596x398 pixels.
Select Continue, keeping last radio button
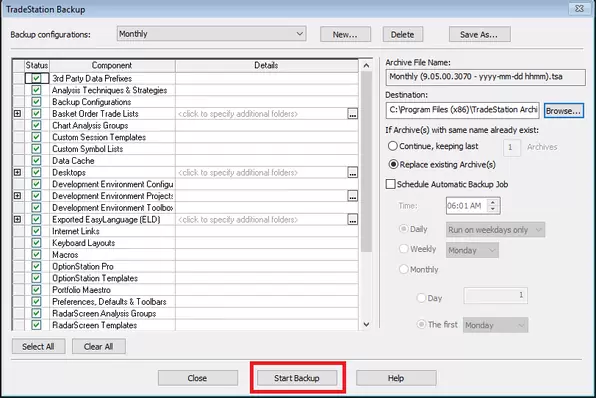(x=393, y=146)
